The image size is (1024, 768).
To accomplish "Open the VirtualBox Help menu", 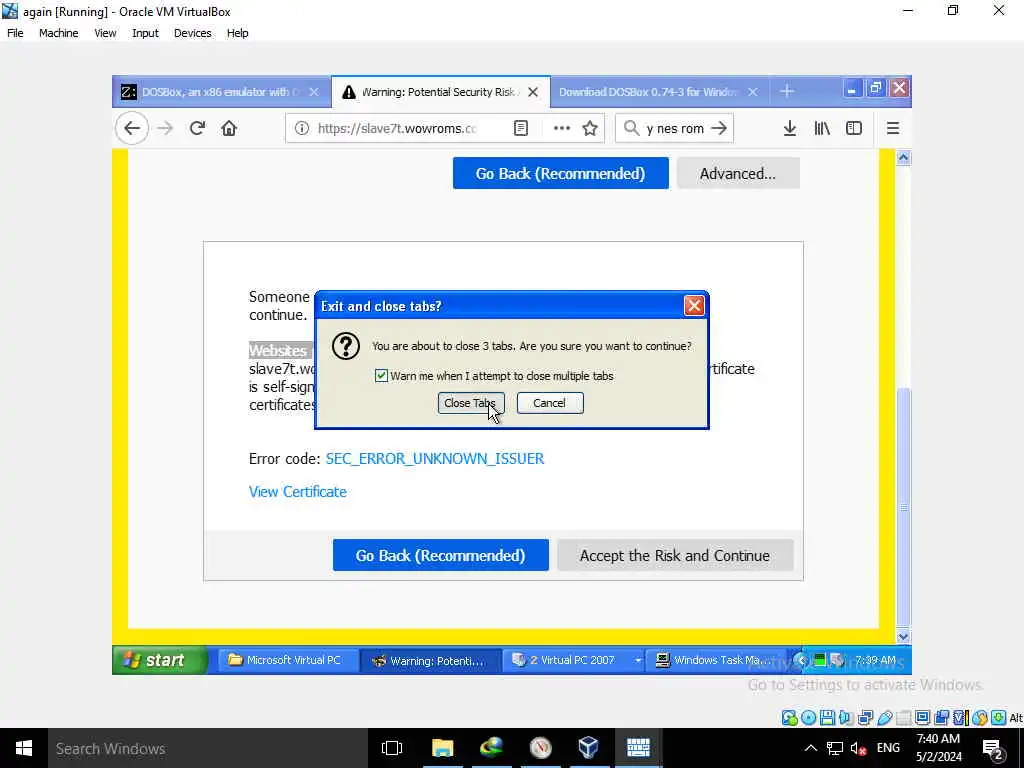I will pos(237,33).
